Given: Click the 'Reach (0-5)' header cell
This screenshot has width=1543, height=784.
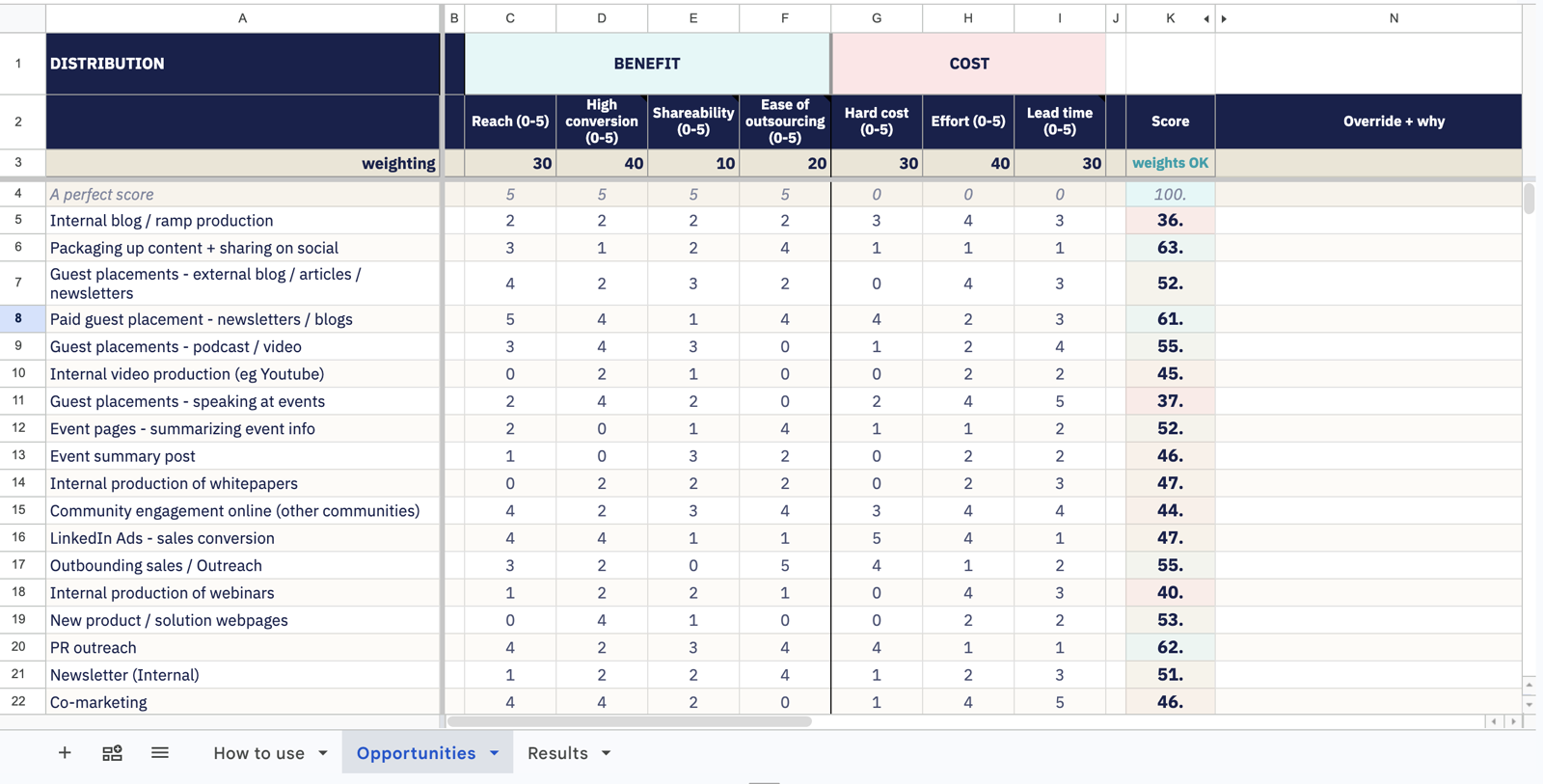Looking at the screenshot, I should tap(510, 122).
